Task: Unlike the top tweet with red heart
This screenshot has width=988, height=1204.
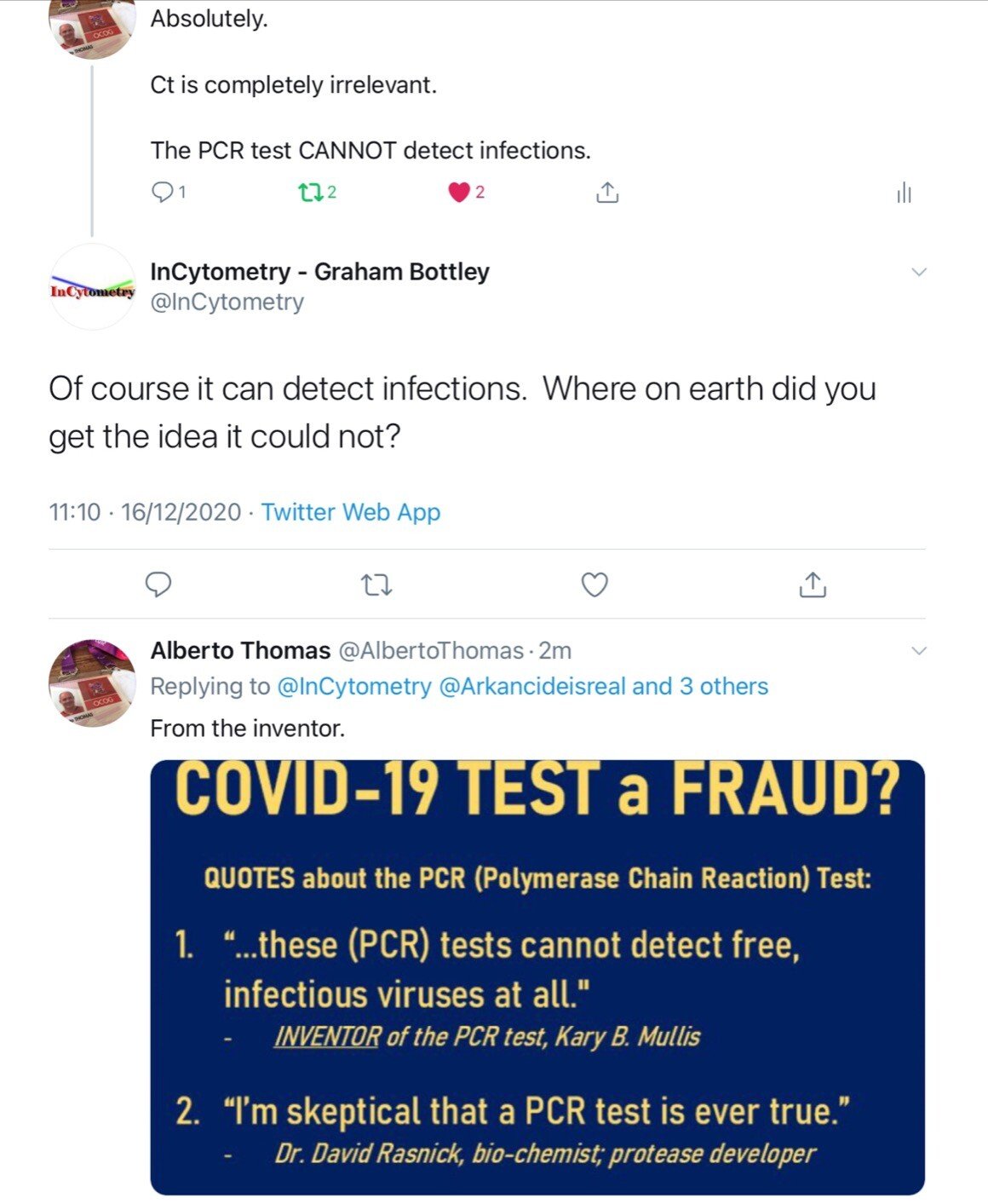Action: [459, 193]
